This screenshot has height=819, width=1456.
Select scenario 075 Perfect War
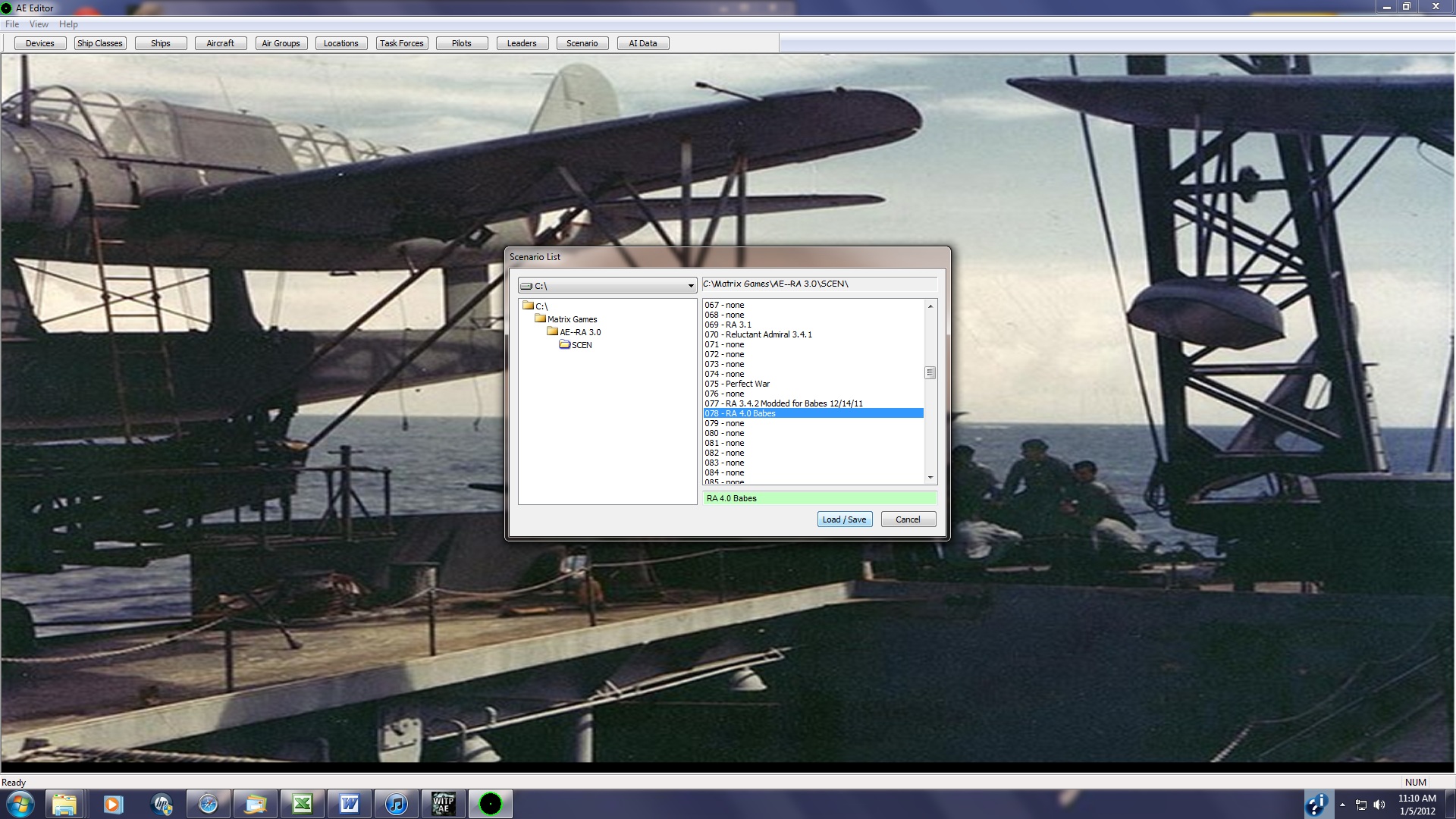(x=737, y=384)
